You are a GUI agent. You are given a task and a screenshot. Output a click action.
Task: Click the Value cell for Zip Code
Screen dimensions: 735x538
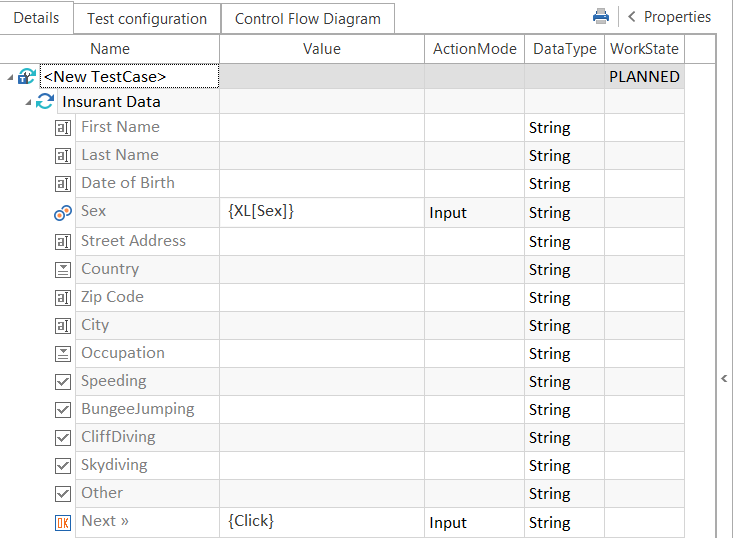point(321,297)
